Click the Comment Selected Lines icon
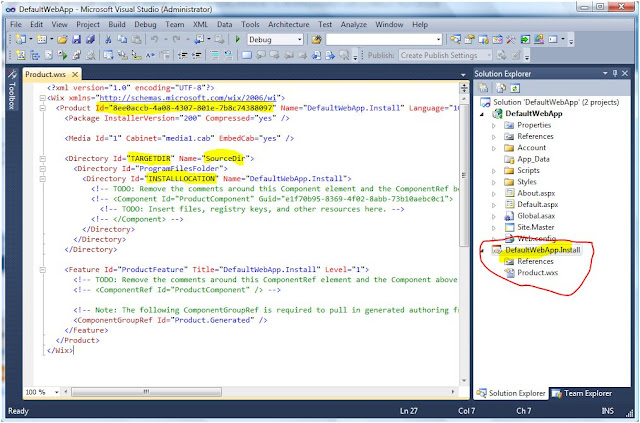Viewport: 640px width, 423px height. point(214,55)
